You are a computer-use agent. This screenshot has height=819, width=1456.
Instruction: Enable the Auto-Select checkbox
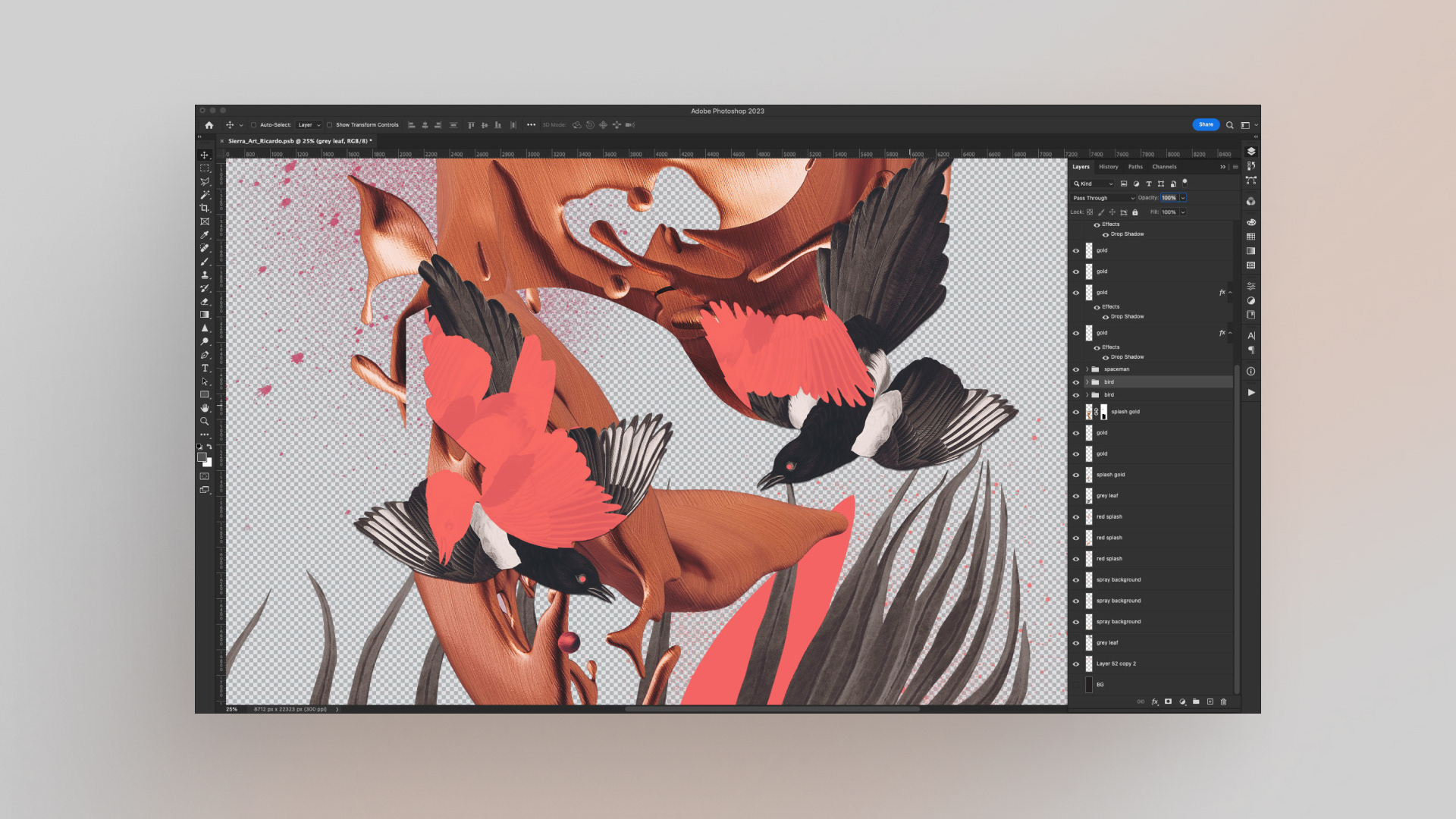tap(253, 125)
